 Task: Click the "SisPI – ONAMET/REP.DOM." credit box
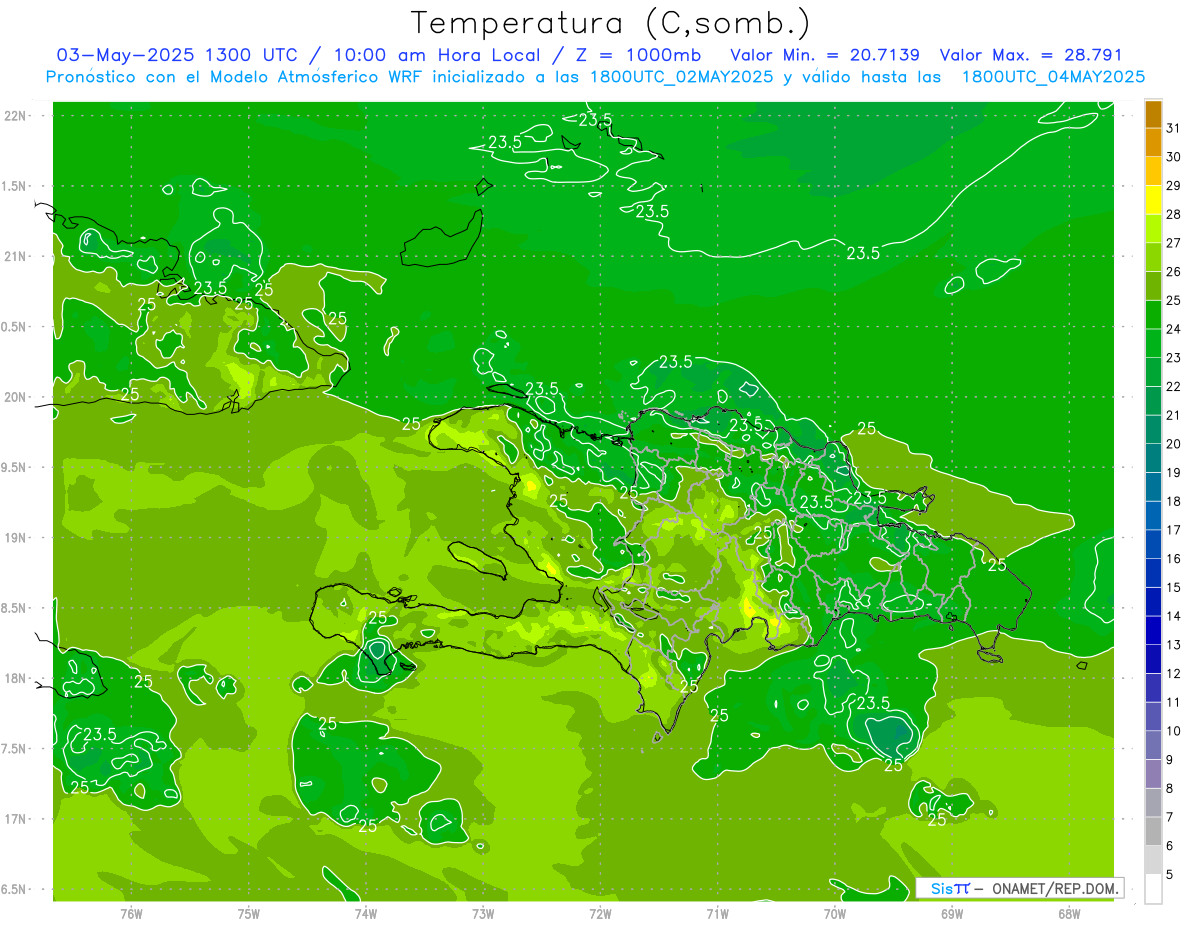click(x=1020, y=888)
